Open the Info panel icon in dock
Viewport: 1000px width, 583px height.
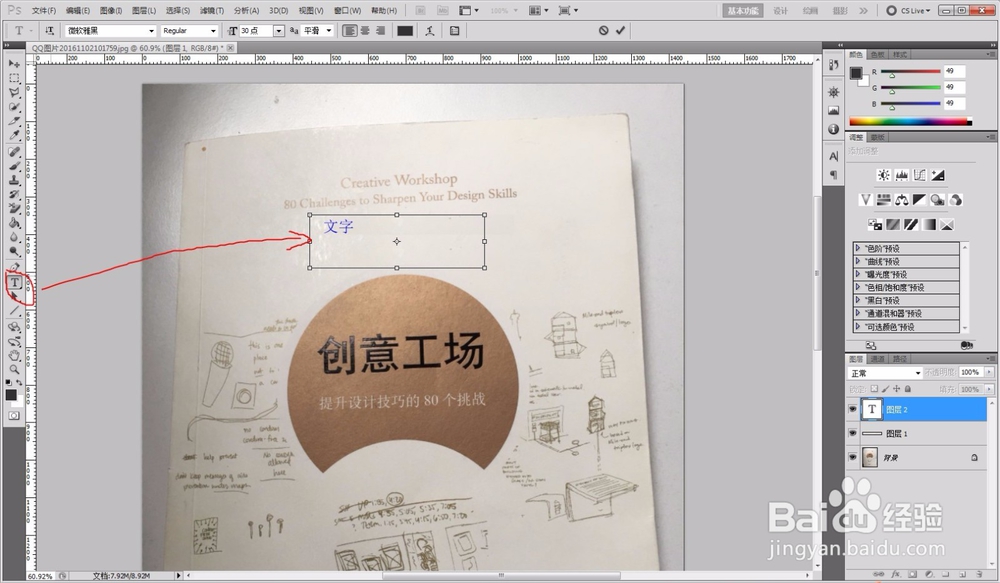[x=834, y=129]
